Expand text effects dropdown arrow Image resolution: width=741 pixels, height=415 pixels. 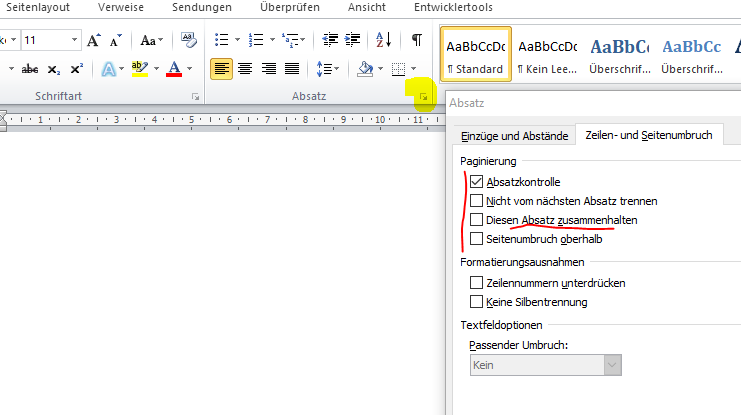[121, 69]
